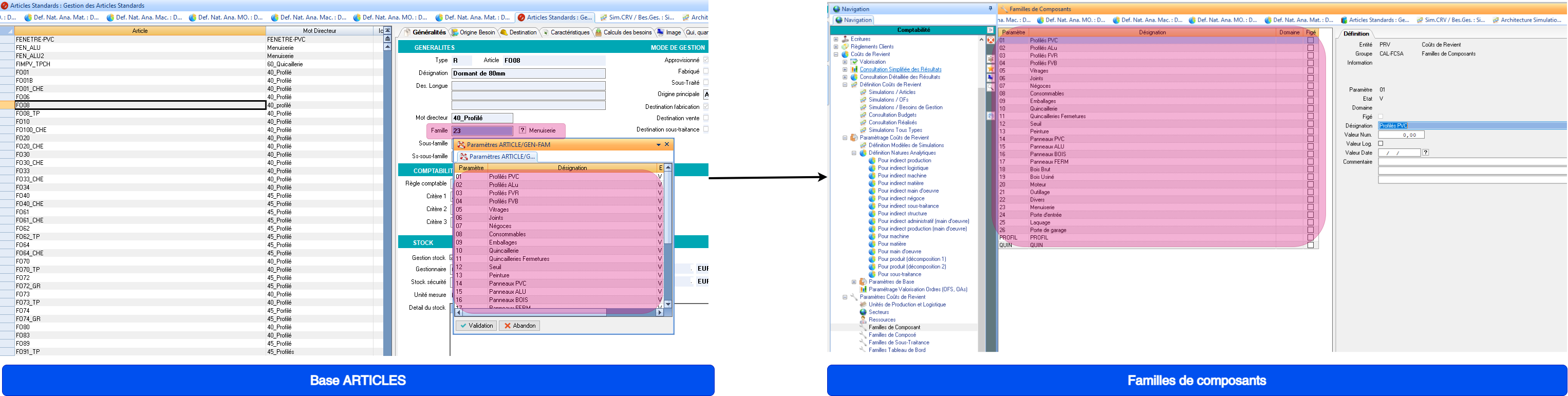Click the magnifier search icon in vertical toolbar
Viewport: 1568px width, 396px height.
pos(991,88)
